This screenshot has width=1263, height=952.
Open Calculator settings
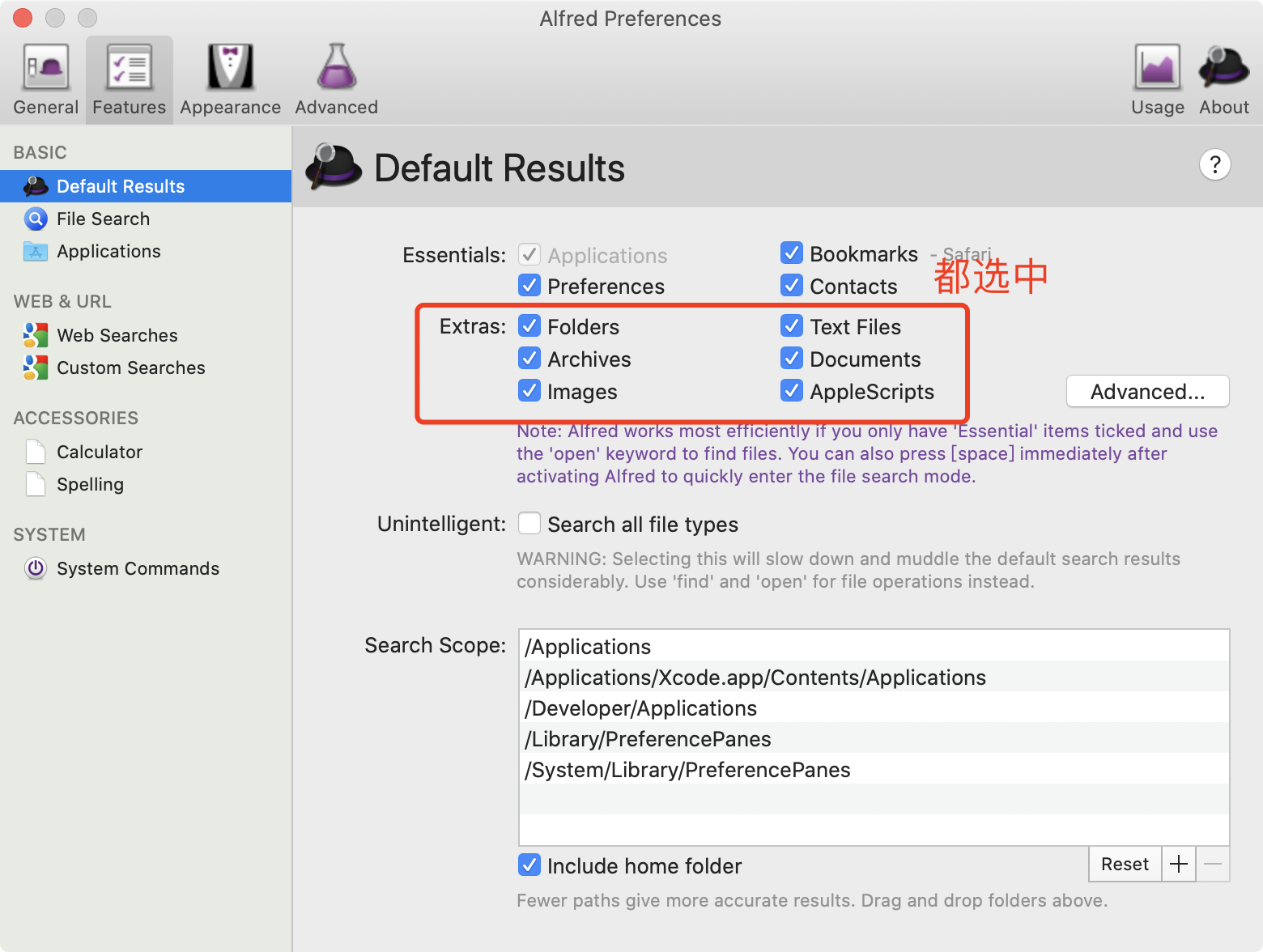[x=146, y=452]
